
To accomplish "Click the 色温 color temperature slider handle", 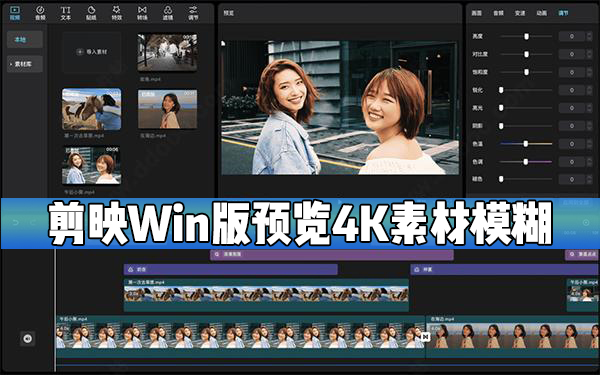I will pos(526,143).
